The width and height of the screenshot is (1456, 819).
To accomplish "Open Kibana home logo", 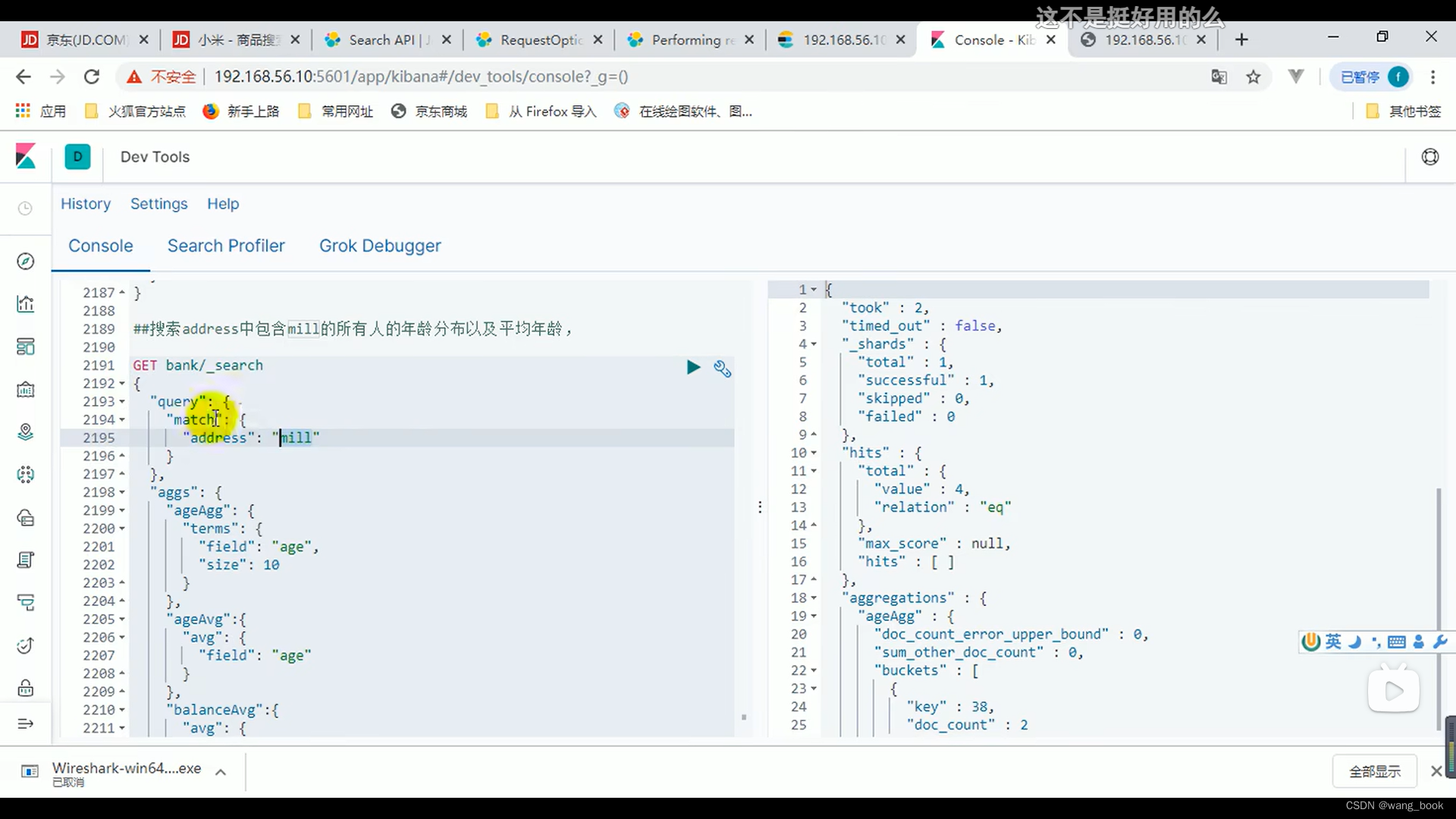I will click(x=26, y=156).
